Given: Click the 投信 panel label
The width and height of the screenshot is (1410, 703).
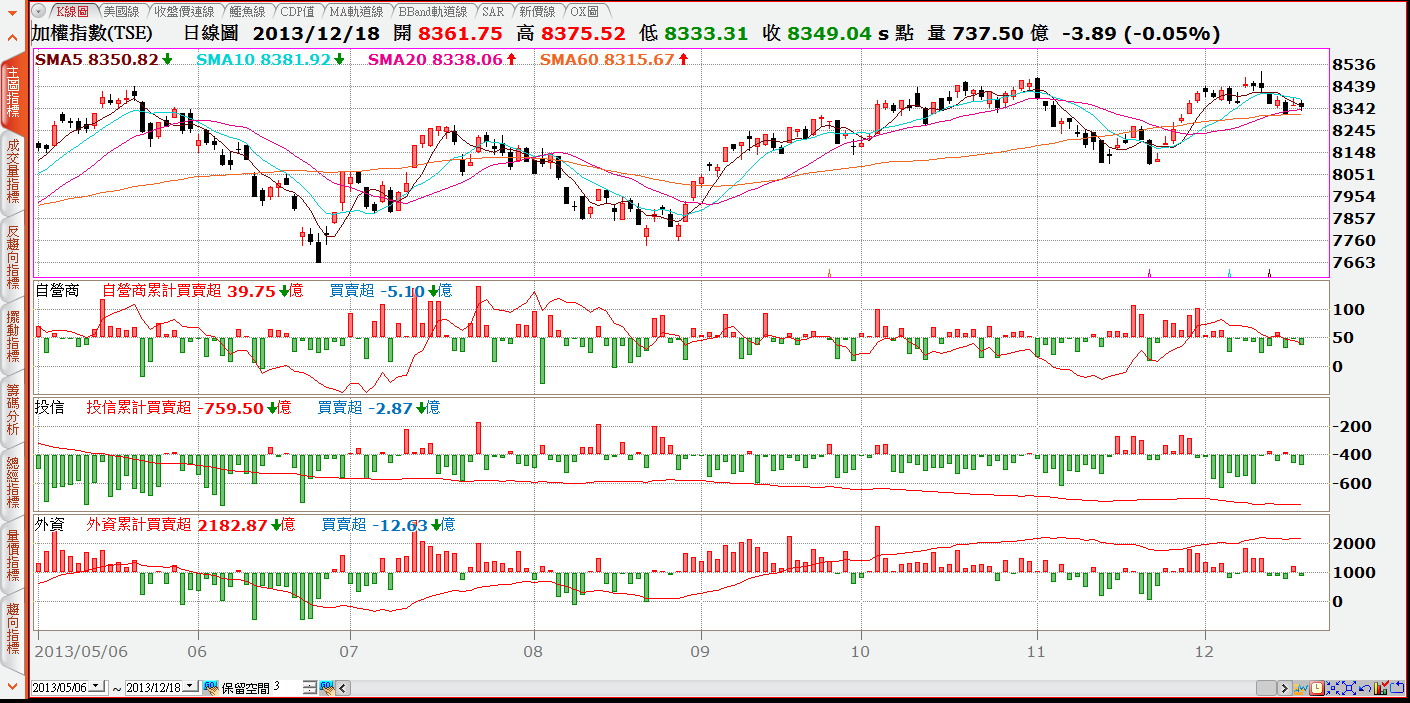Looking at the screenshot, I should point(49,408).
